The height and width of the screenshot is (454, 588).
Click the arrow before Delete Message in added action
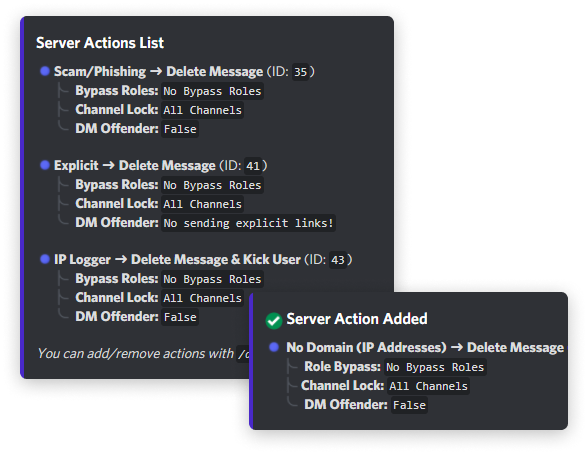pos(457,348)
